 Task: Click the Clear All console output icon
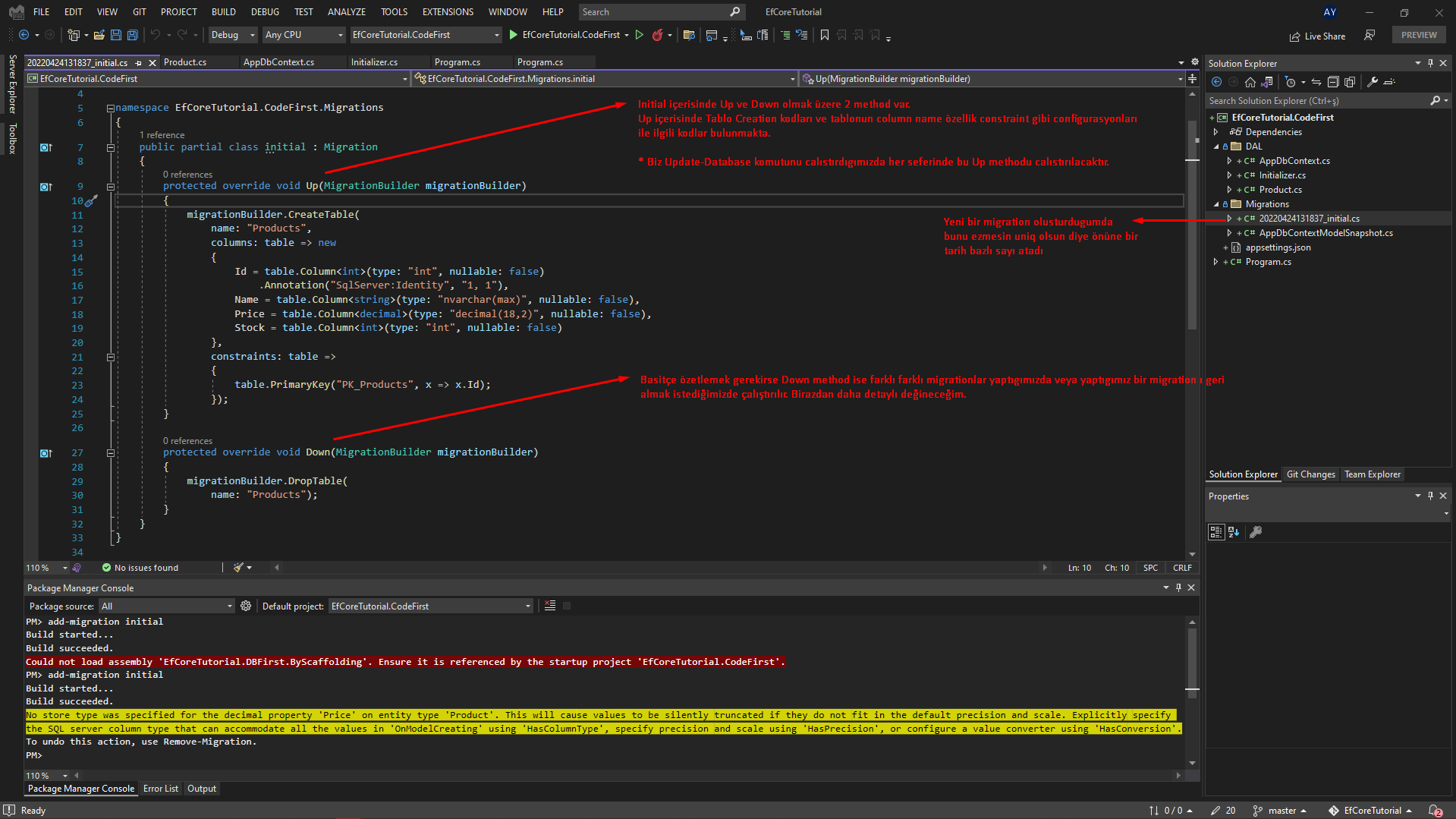(x=549, y=605)
